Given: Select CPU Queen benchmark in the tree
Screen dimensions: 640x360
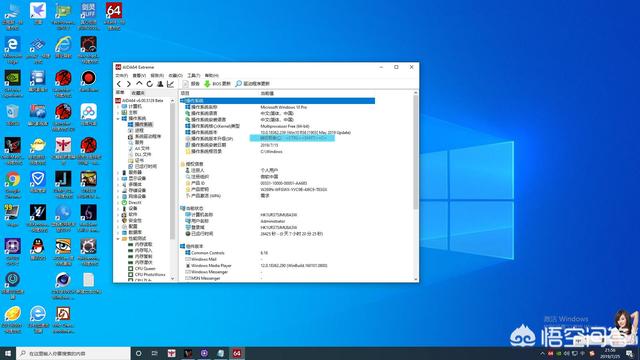Looking at the screenshot, I should (145, 269).
